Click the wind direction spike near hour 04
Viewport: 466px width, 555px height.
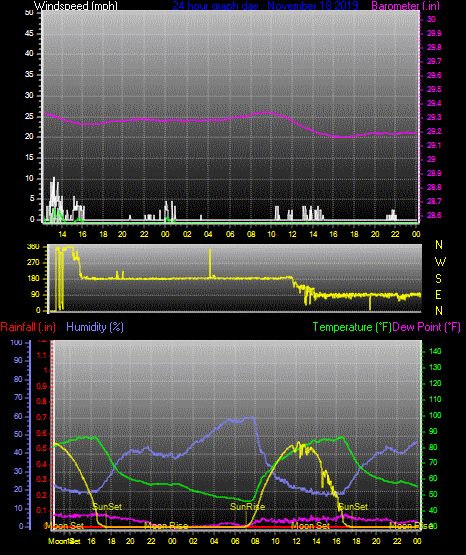coord(210,263)
